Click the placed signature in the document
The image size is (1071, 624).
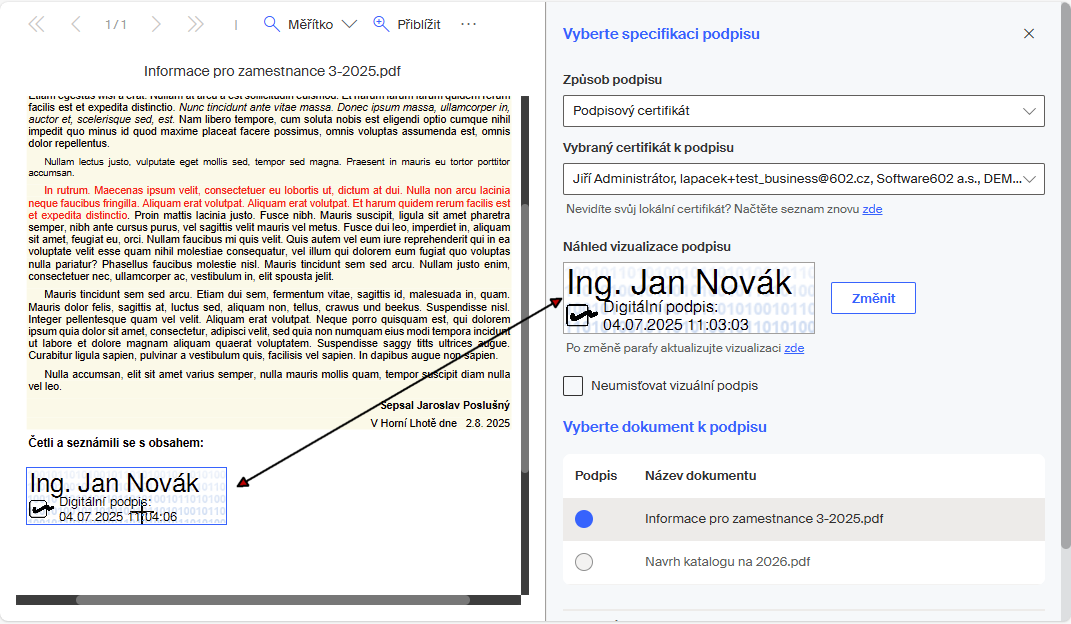[x=126, y=496]
